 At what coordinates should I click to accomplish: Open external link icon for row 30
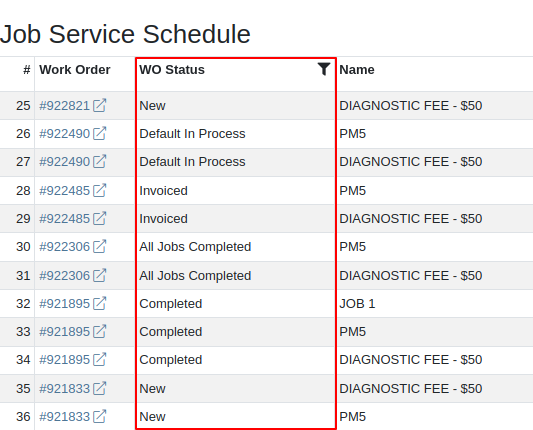(100, 246)
